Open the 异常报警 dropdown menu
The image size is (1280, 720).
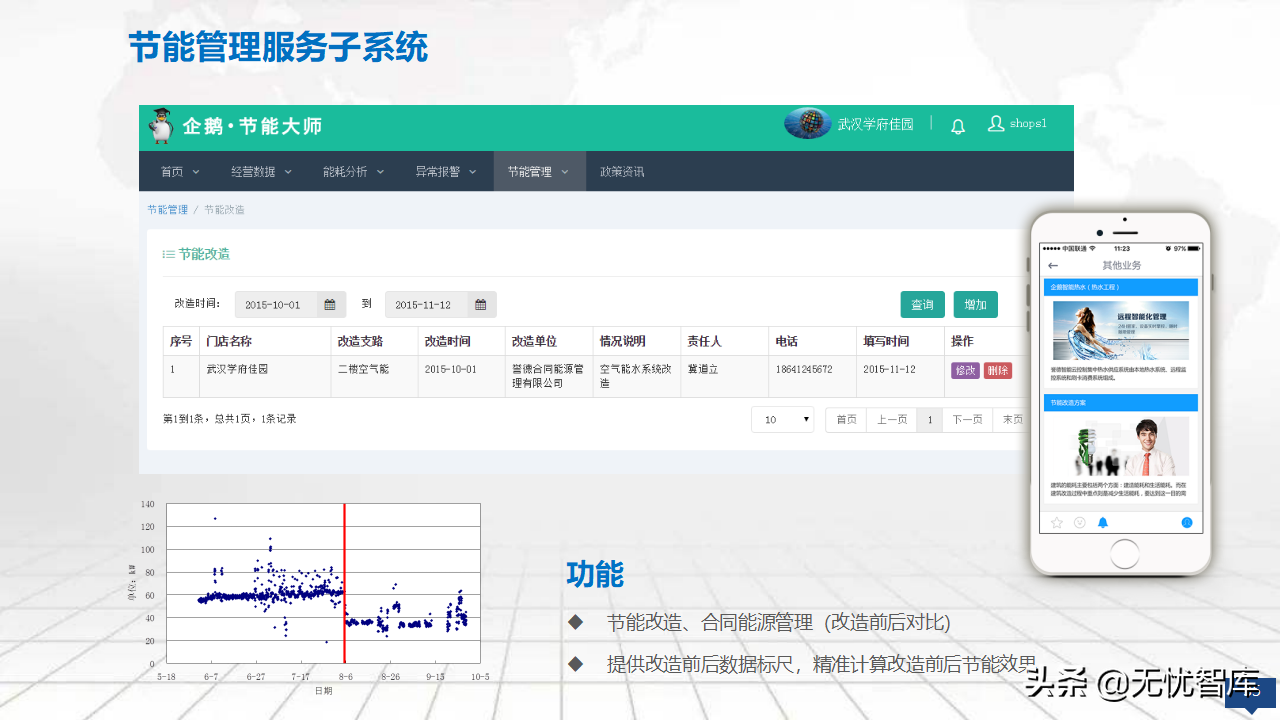click(445, 172)
